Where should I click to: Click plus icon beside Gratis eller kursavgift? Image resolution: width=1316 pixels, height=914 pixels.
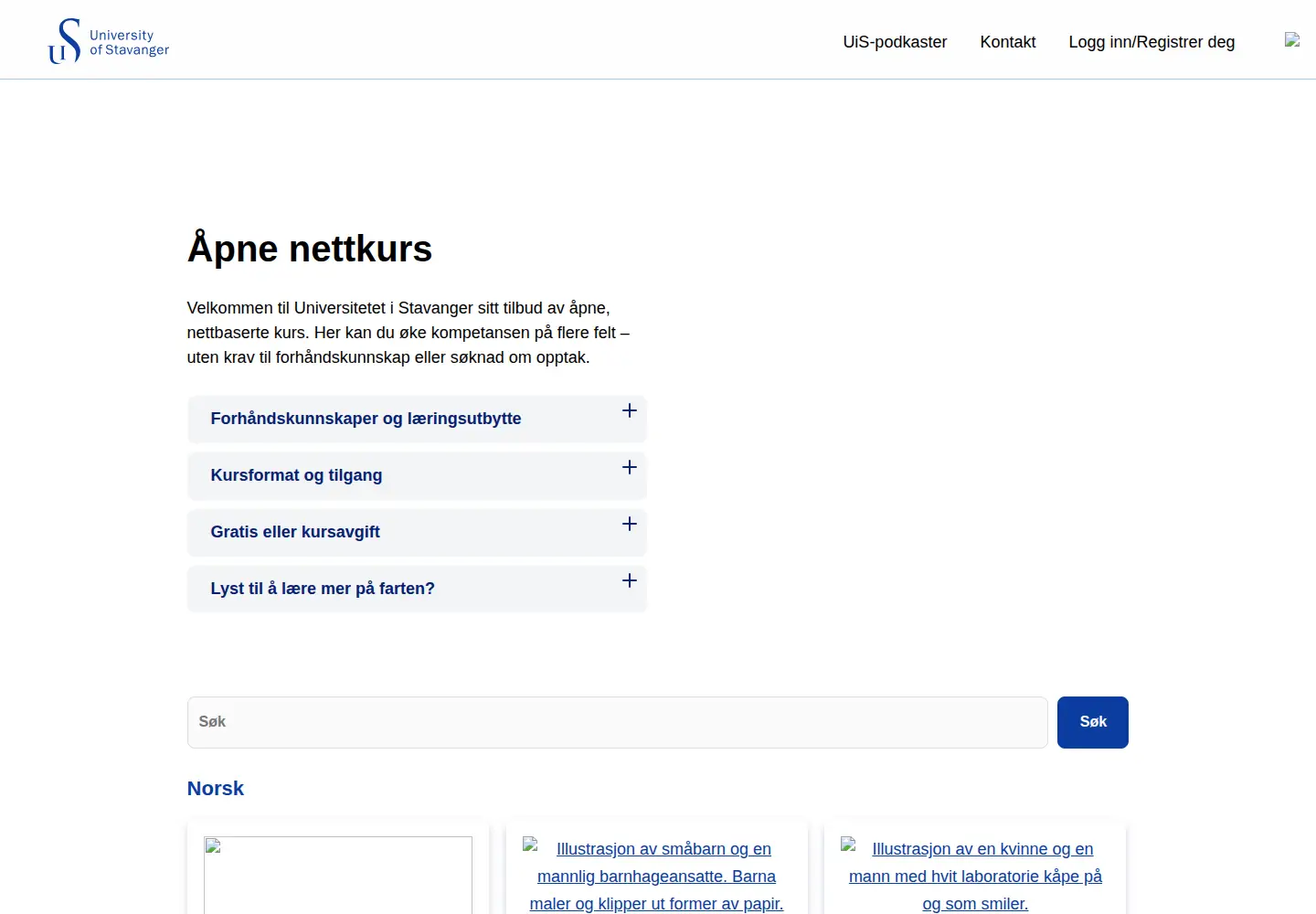[630, 525]
